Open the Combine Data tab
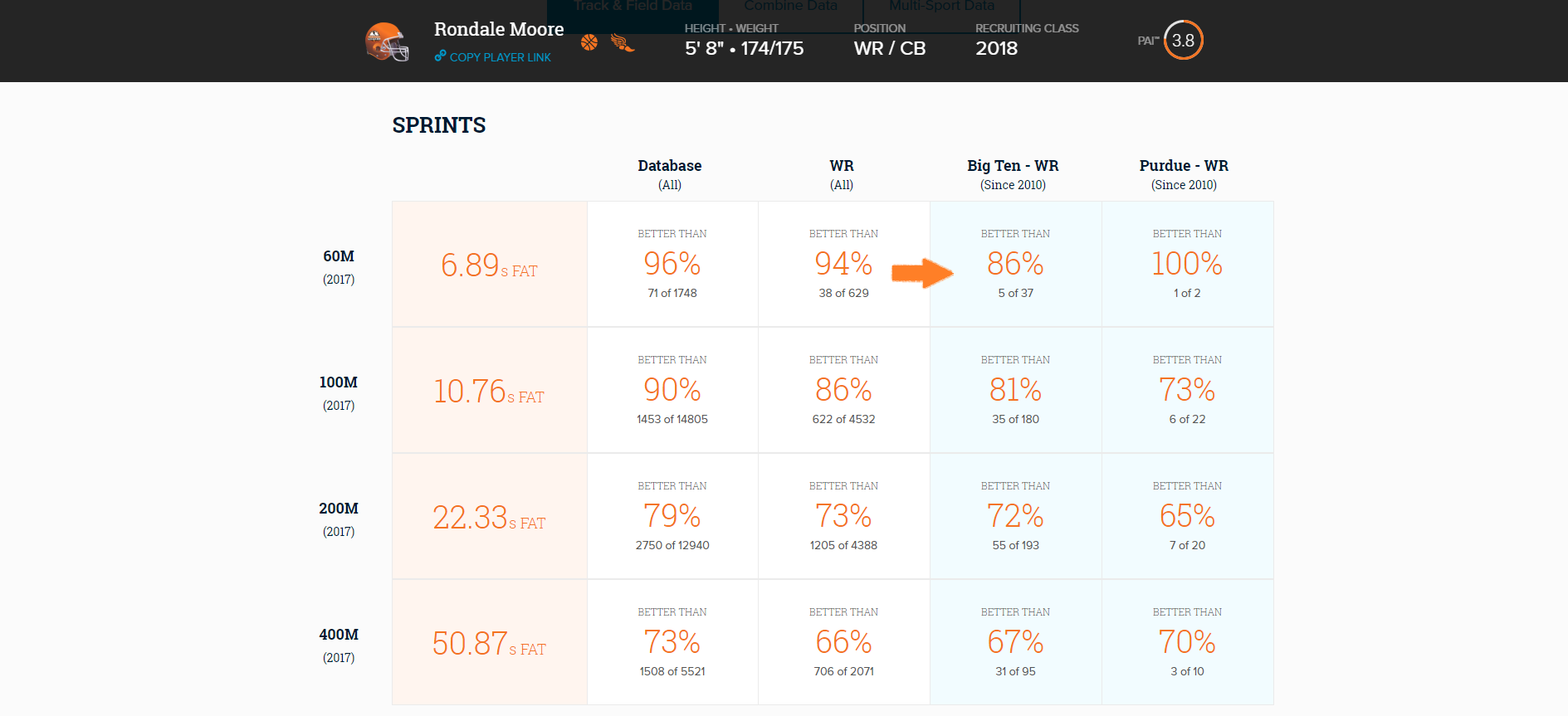The width and height of the screenshot is (1568, 716). point(791,7)
